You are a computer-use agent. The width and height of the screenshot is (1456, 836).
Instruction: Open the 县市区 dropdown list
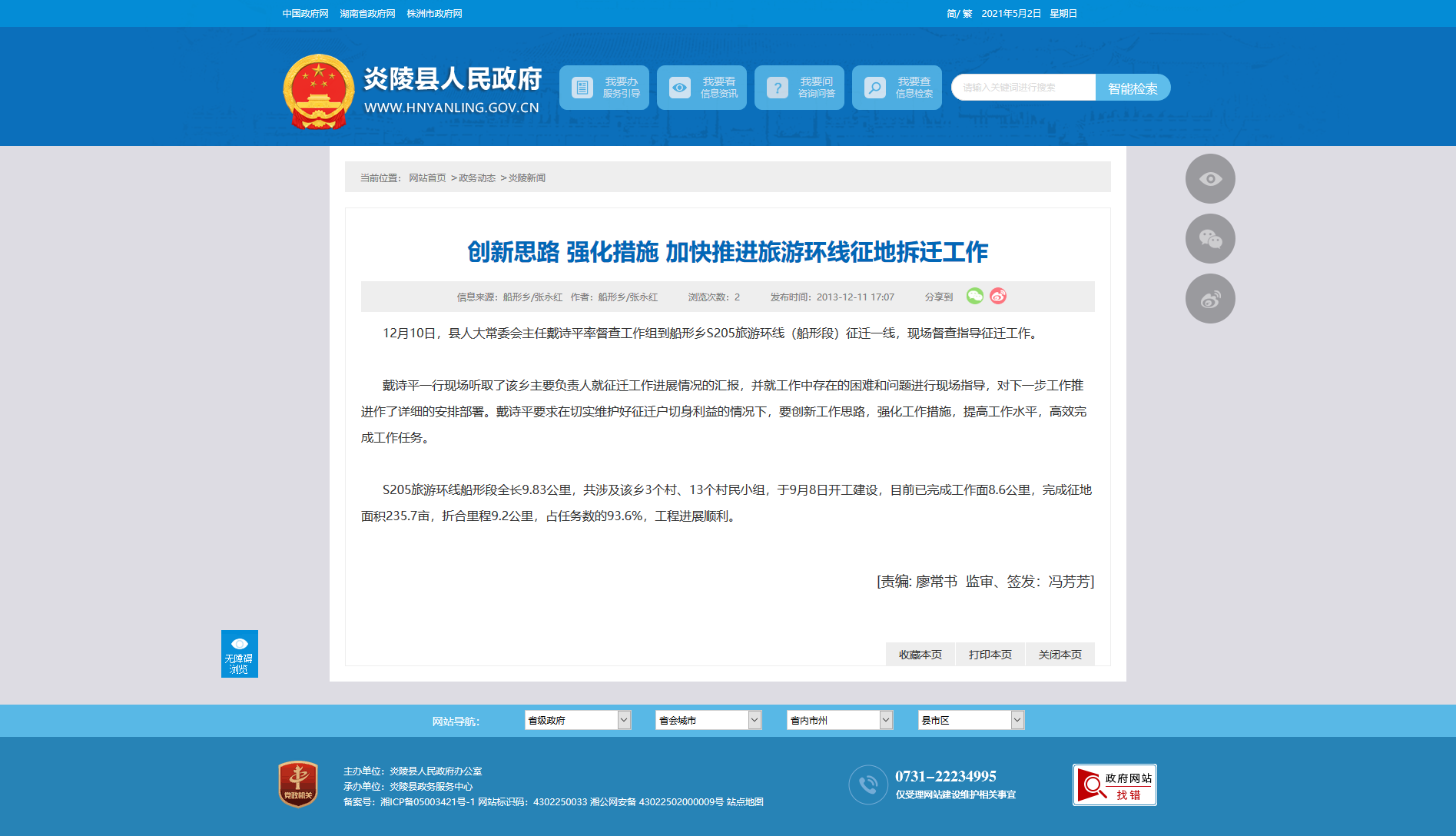click(x=970, y=720)
